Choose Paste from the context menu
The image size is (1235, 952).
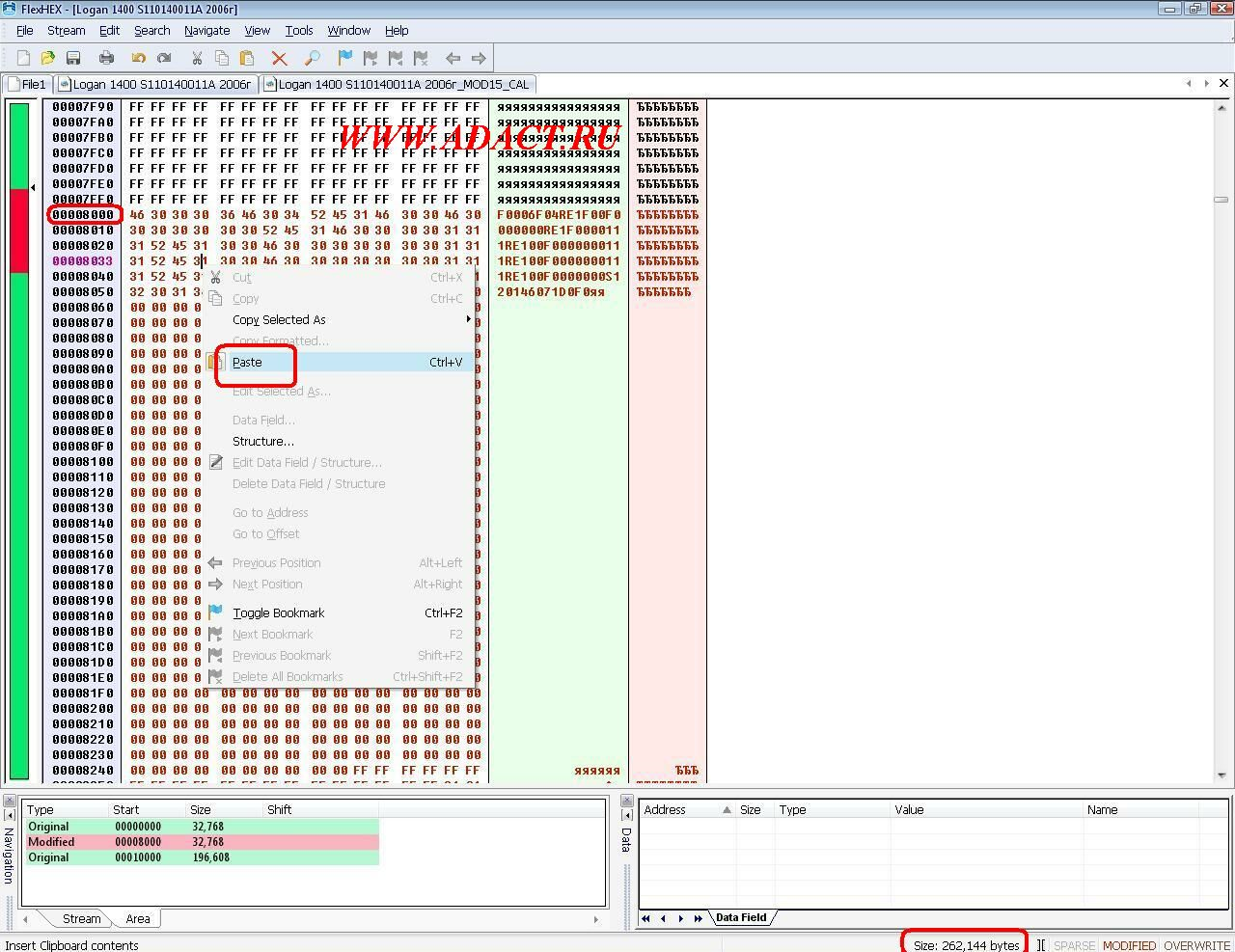(339, 362)
